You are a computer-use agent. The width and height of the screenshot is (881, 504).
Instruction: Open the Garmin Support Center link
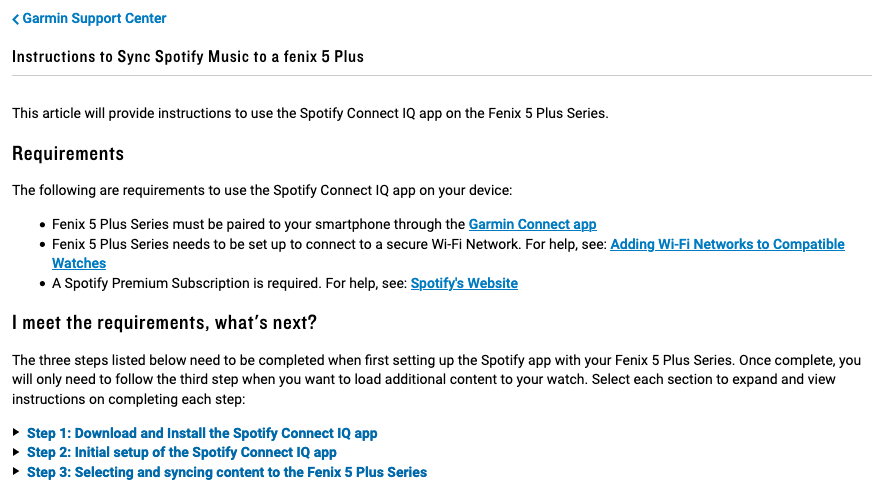[94, 18]
